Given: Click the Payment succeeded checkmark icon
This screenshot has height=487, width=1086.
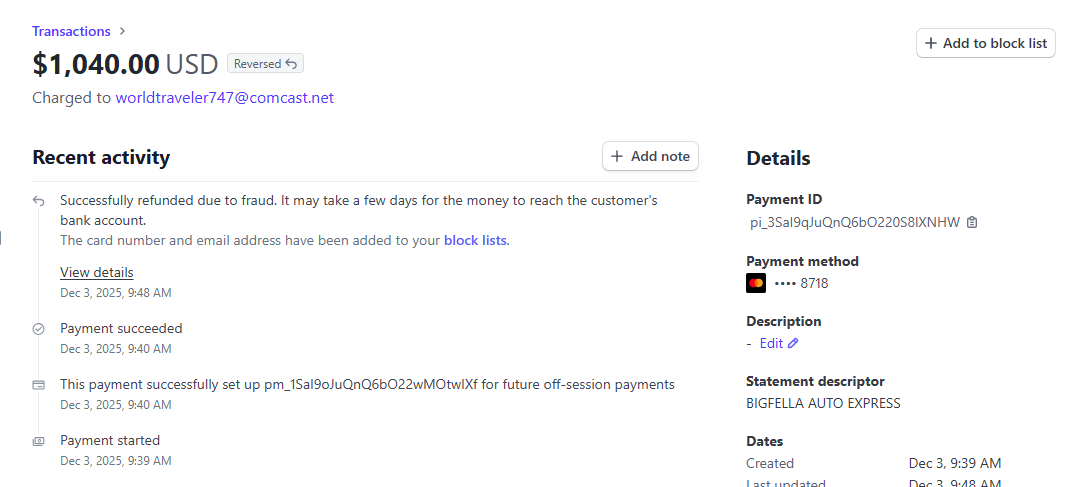Looking at the screenshot, I should coord(39,328).
